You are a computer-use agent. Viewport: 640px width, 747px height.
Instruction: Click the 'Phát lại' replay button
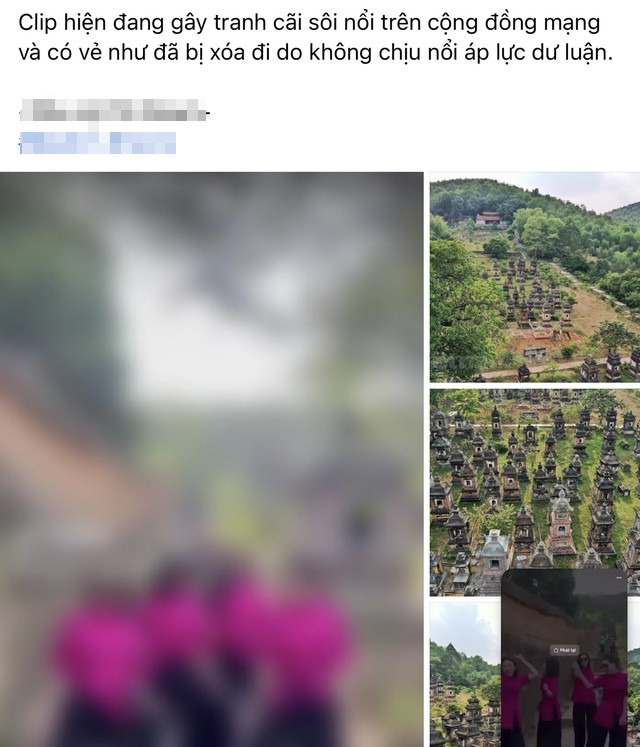(x=565, y=650)
